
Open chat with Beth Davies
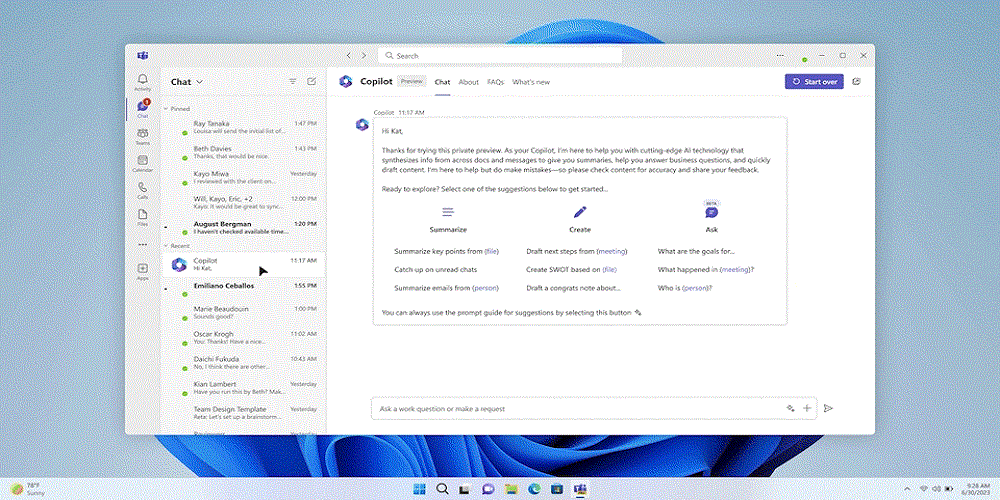(x=244, y=152)
